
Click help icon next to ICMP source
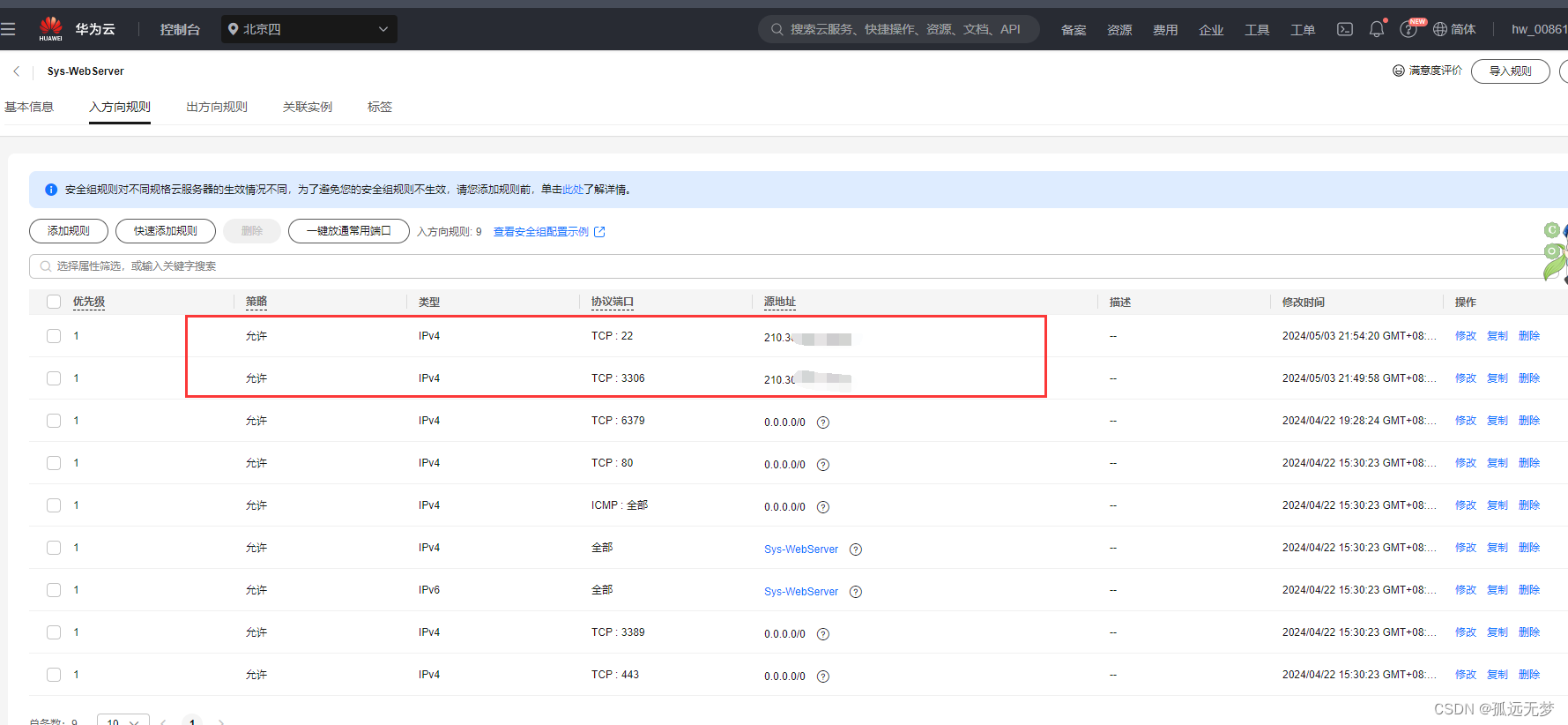tap(823, 507)
